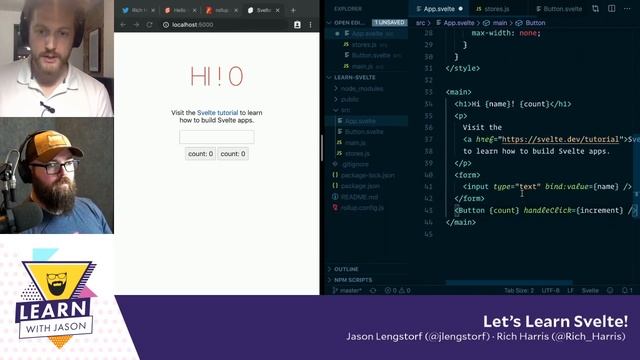Screen dimensions: 640x360
Task: Follow the Svelte tutorial link
Action: pyautogui.click(x=217, y=113)
